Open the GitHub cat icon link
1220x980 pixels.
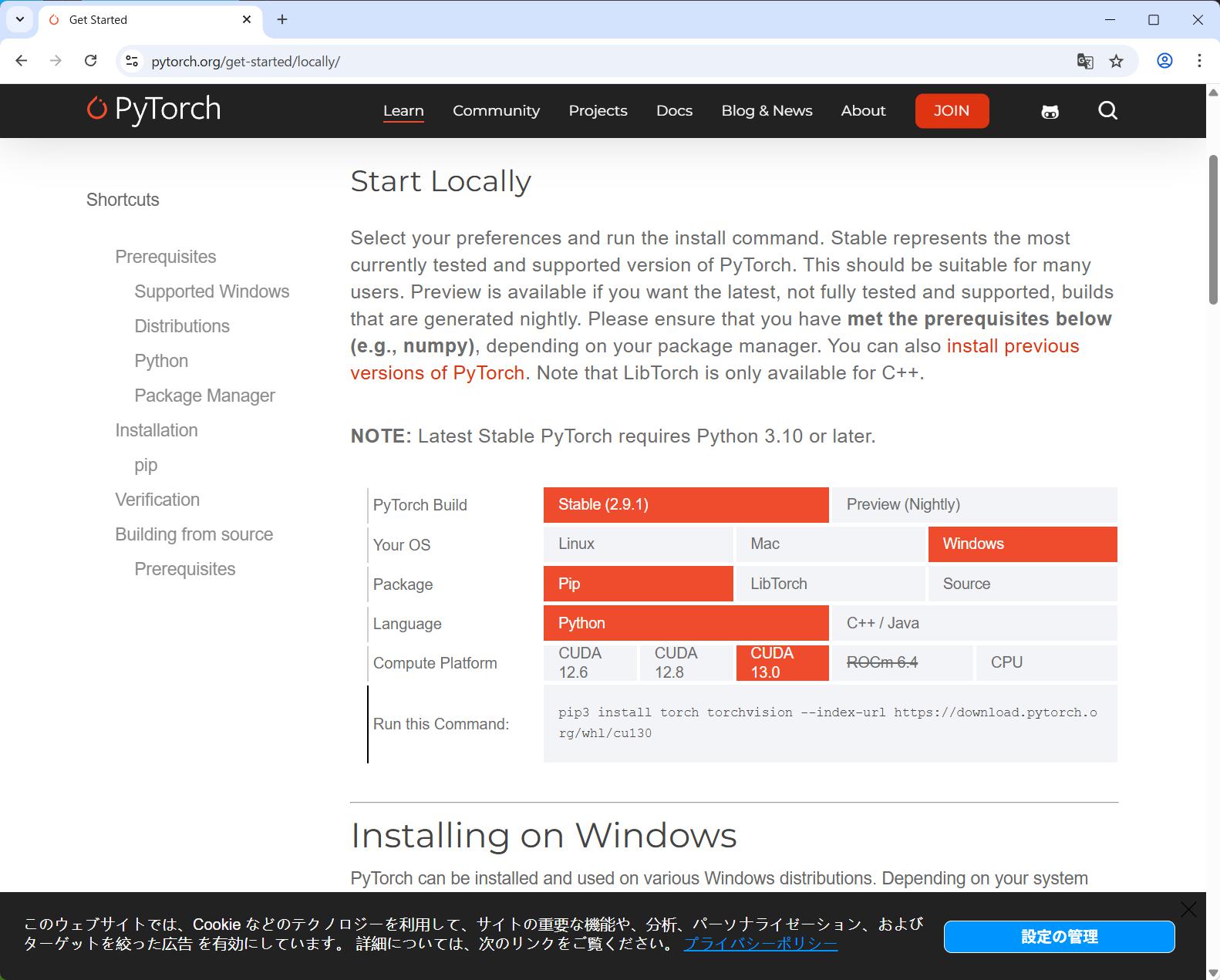click(1050, 112)
